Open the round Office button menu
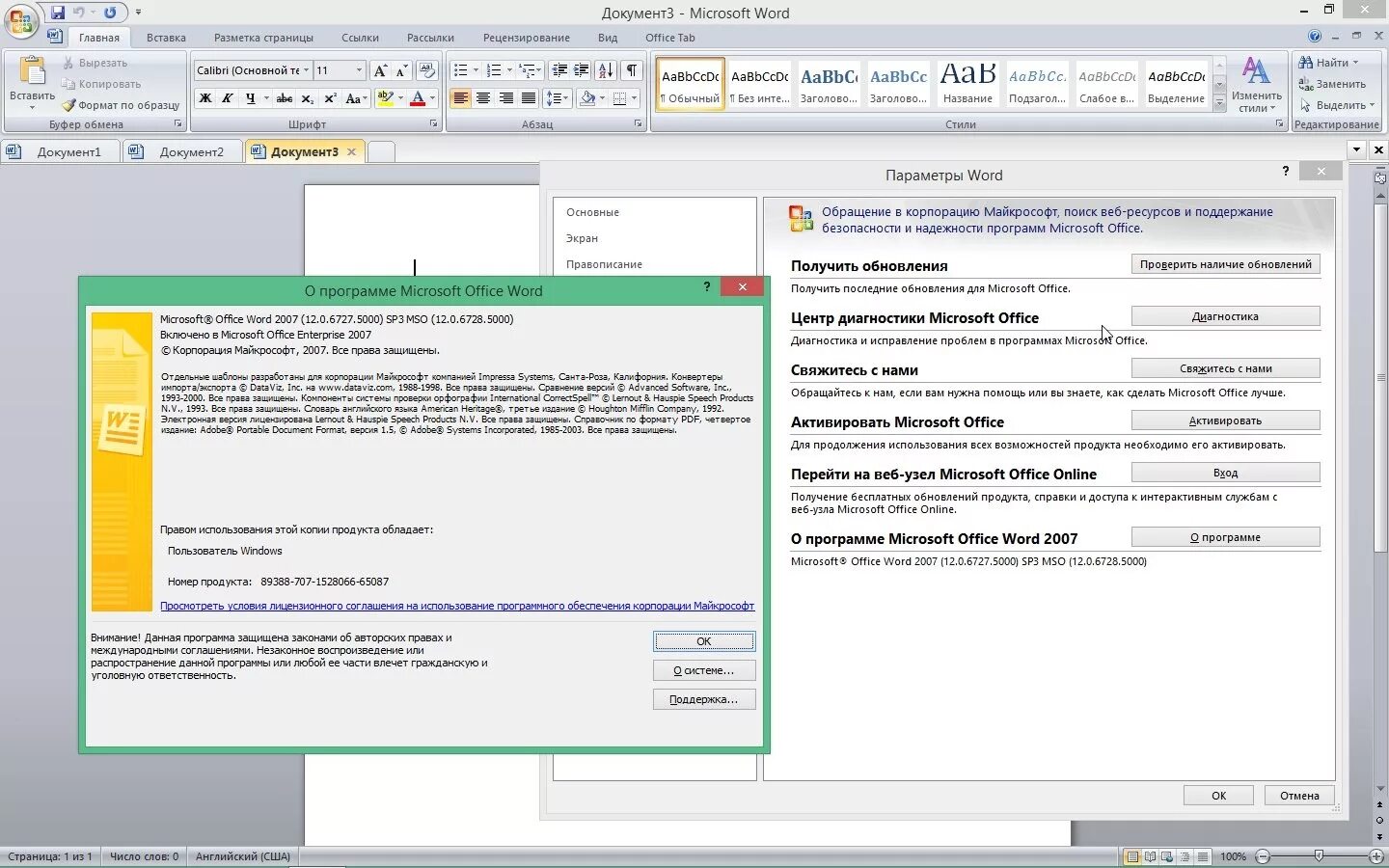This screenshot has width=1389, height=868. click(x=20, y=19)
